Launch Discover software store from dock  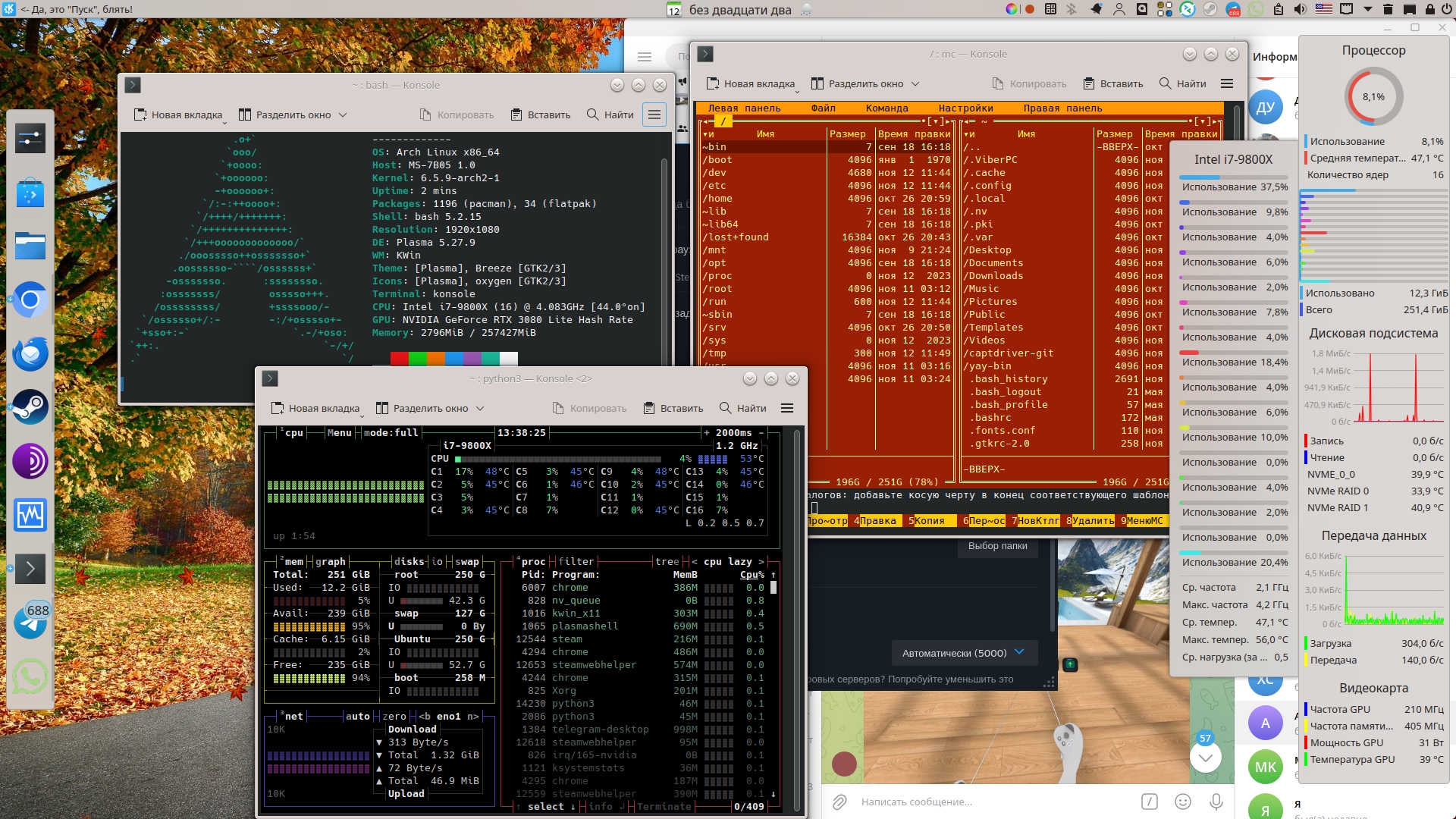30,193
